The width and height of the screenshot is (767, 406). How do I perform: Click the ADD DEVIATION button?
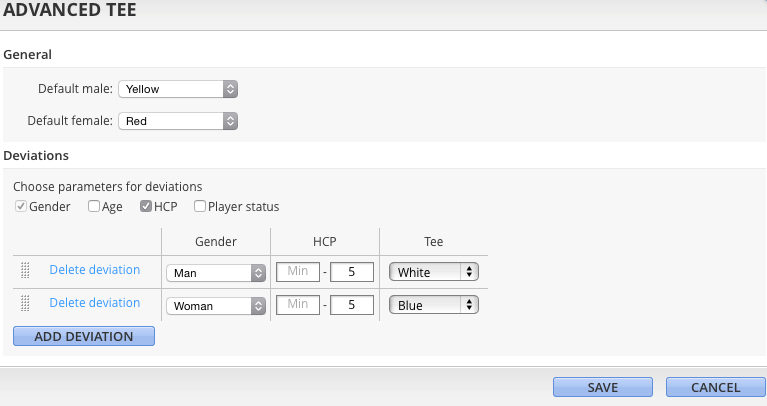coord(84,336)
